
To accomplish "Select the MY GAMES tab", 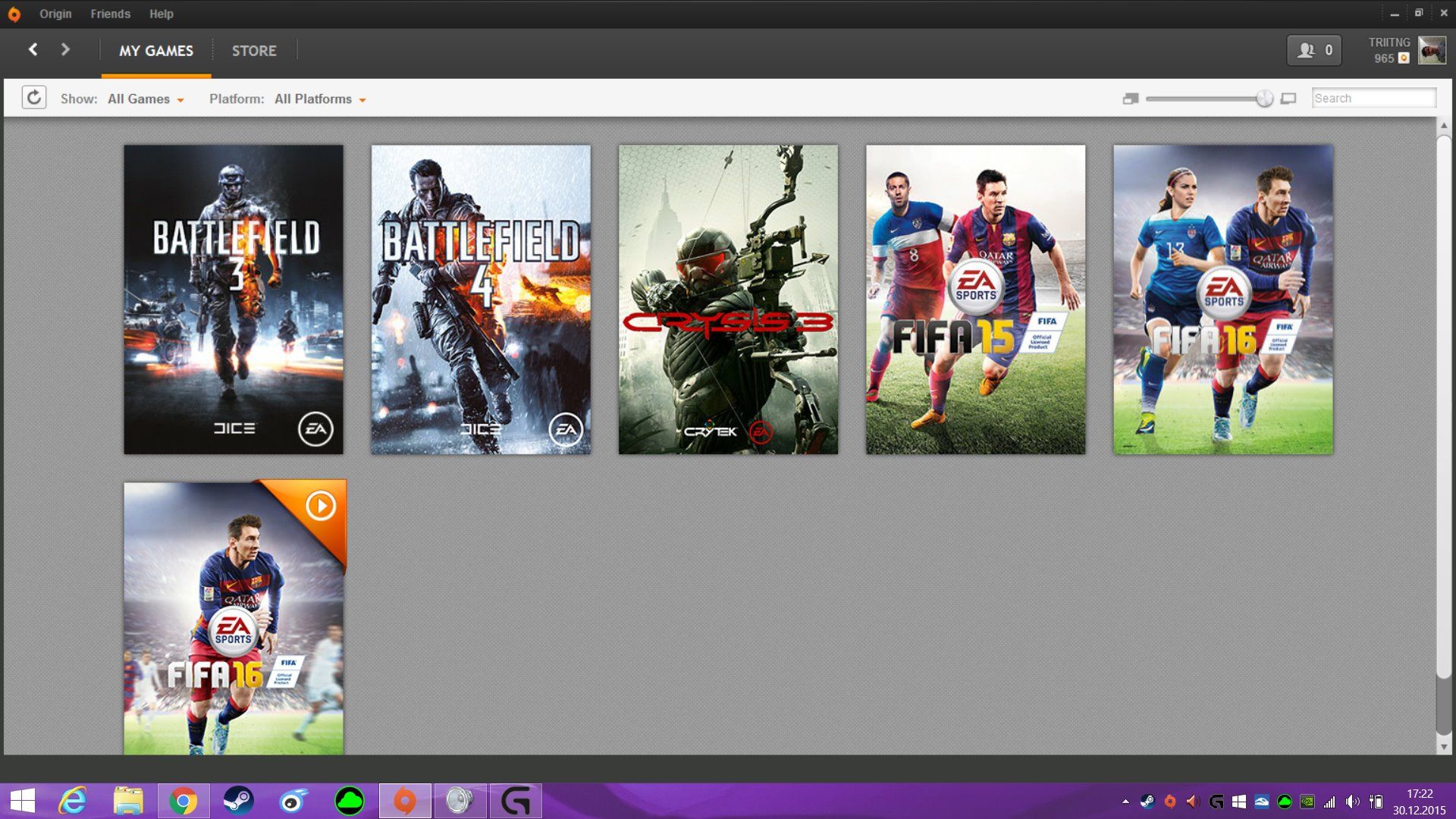I will tap(156, 51).
